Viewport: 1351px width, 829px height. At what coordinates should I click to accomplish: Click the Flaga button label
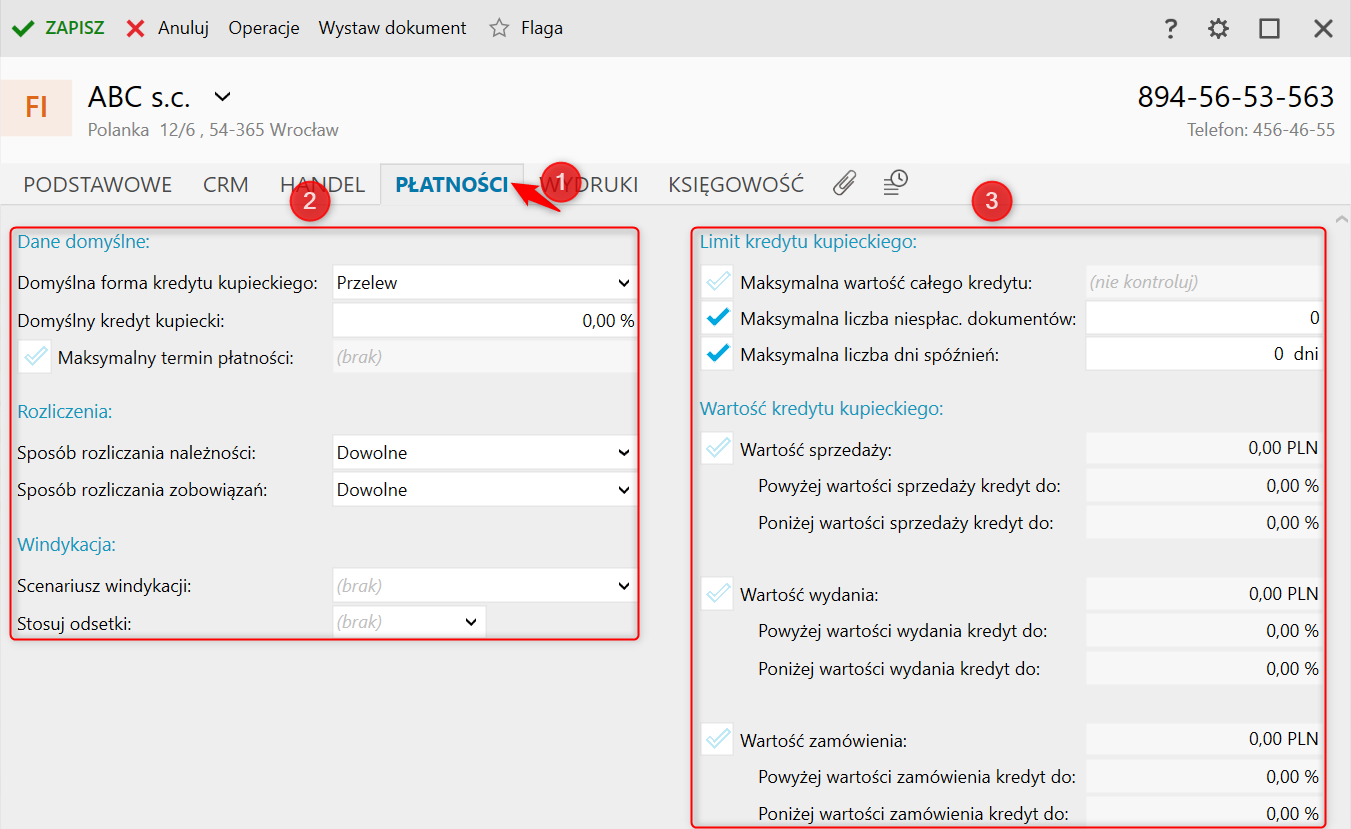point(542,28)
